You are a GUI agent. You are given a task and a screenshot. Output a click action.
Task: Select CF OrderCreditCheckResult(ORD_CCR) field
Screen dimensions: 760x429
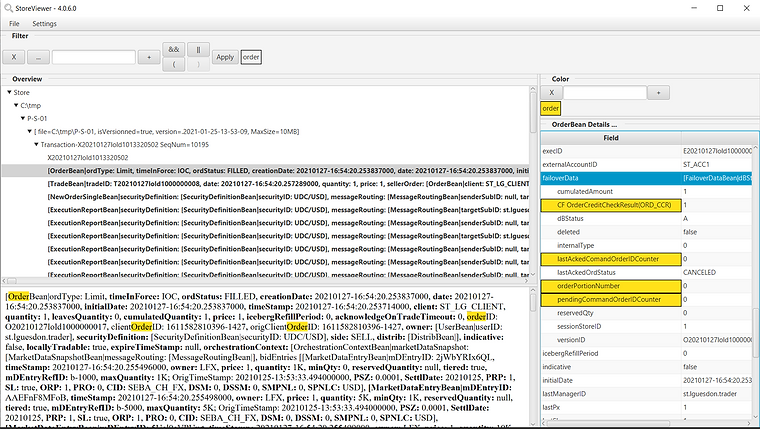pos(611,205)
